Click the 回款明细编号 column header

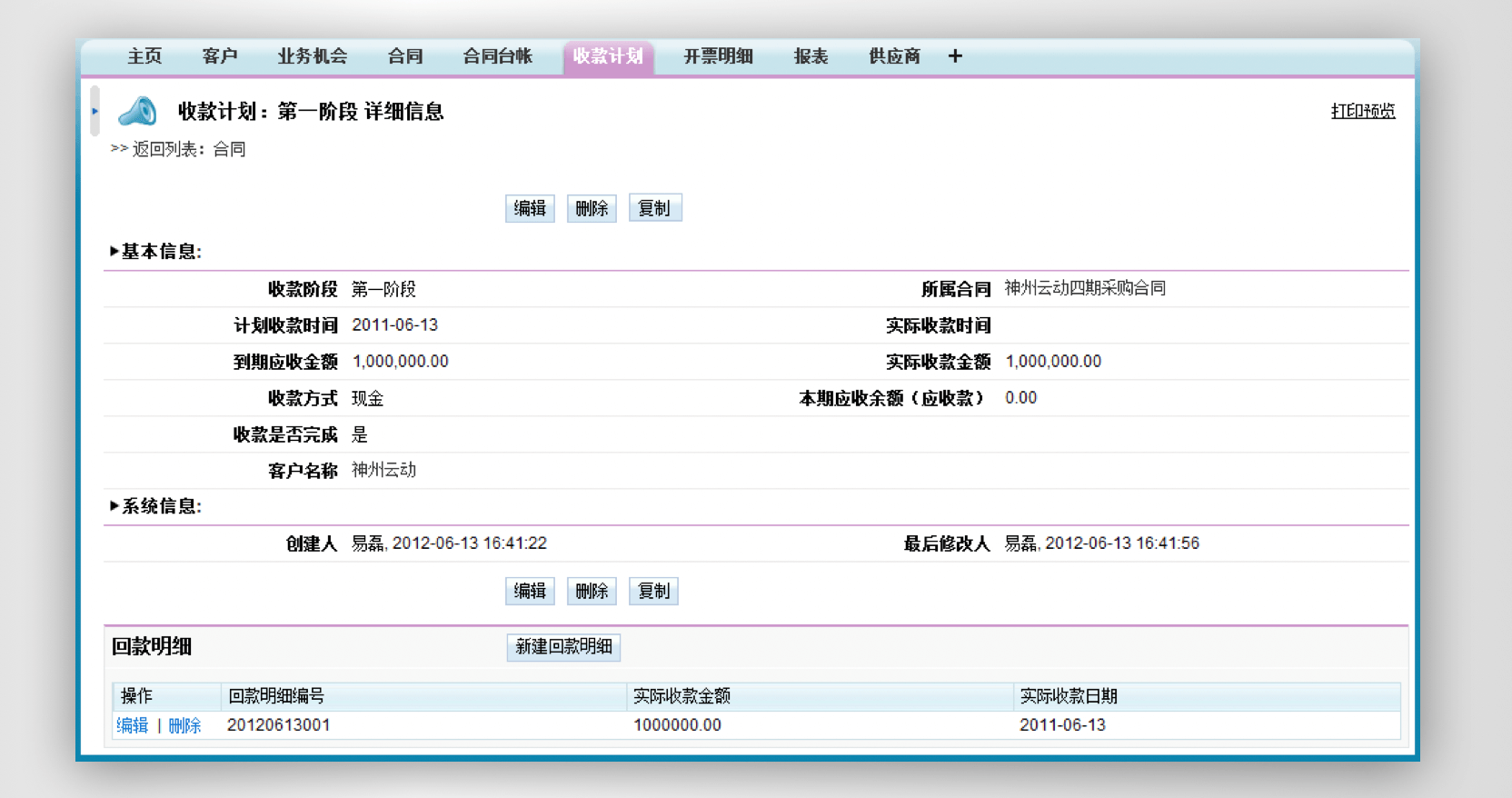coord(423,696)
